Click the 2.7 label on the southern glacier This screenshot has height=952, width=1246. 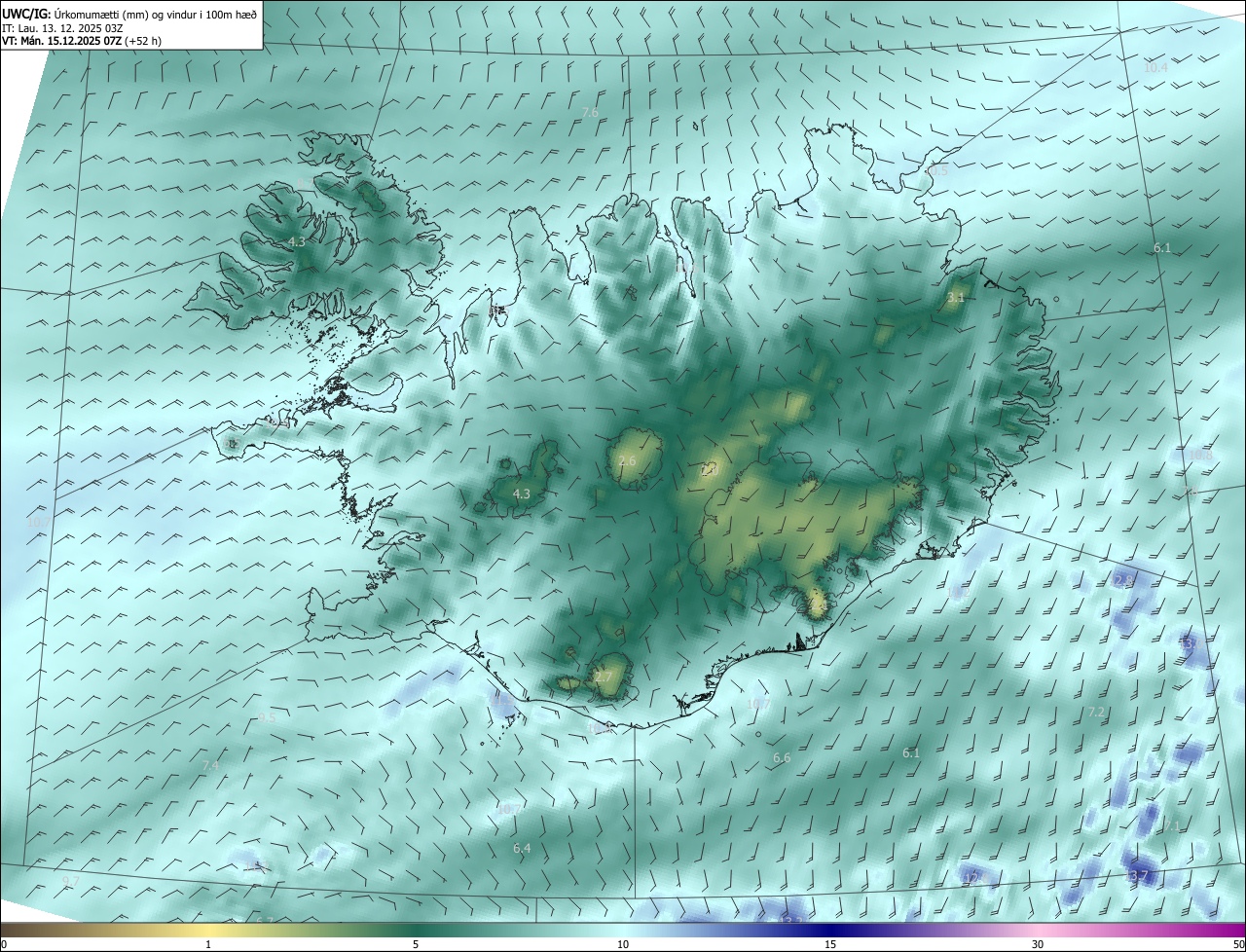(x=604, y=677)
